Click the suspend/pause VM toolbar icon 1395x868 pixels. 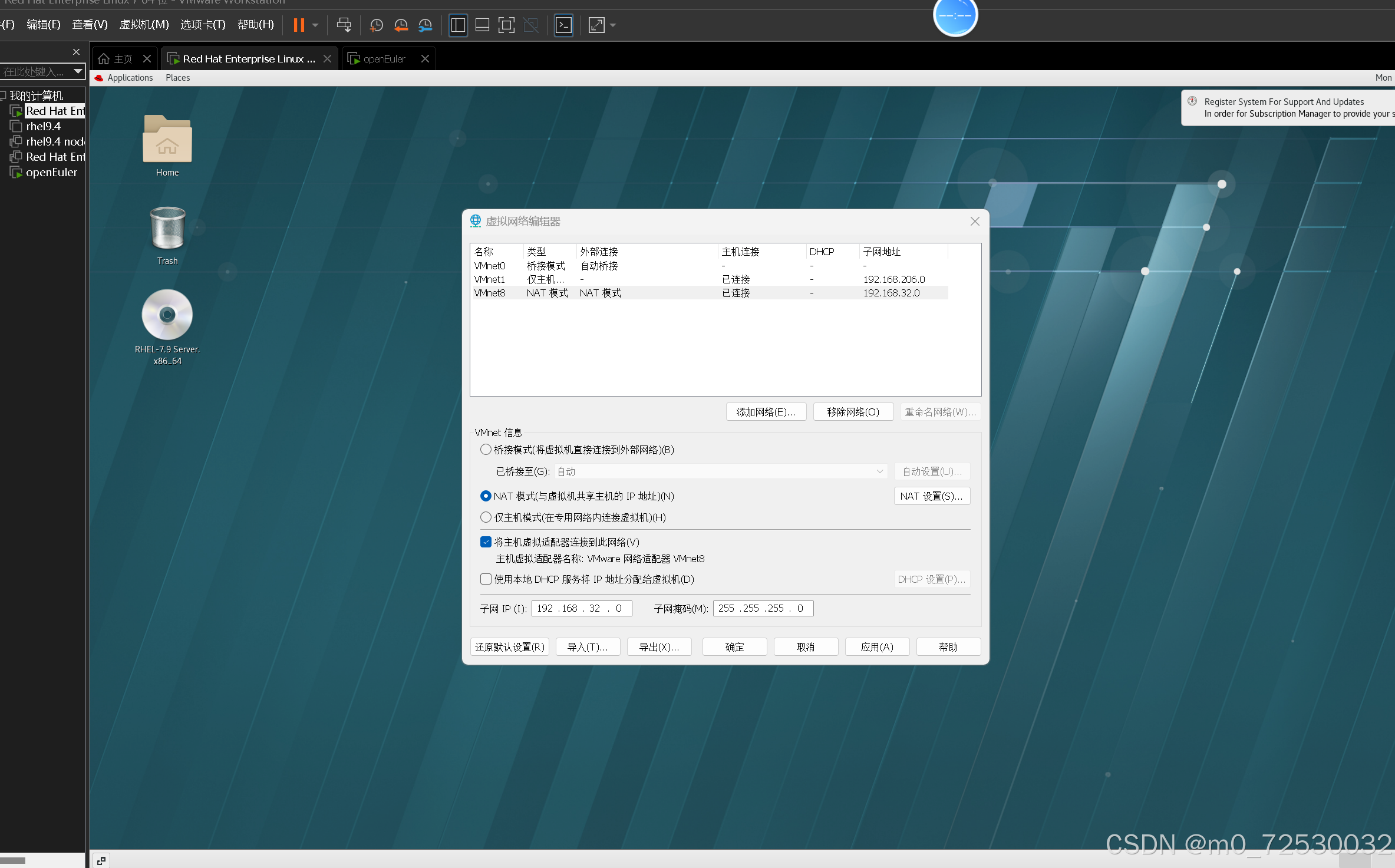(x=299, y=25)
